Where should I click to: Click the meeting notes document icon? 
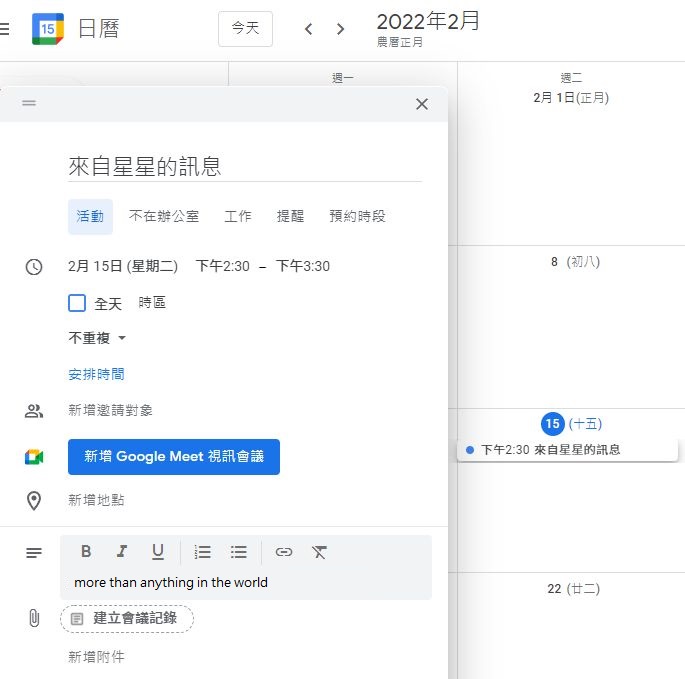click(x=77, y=619)
